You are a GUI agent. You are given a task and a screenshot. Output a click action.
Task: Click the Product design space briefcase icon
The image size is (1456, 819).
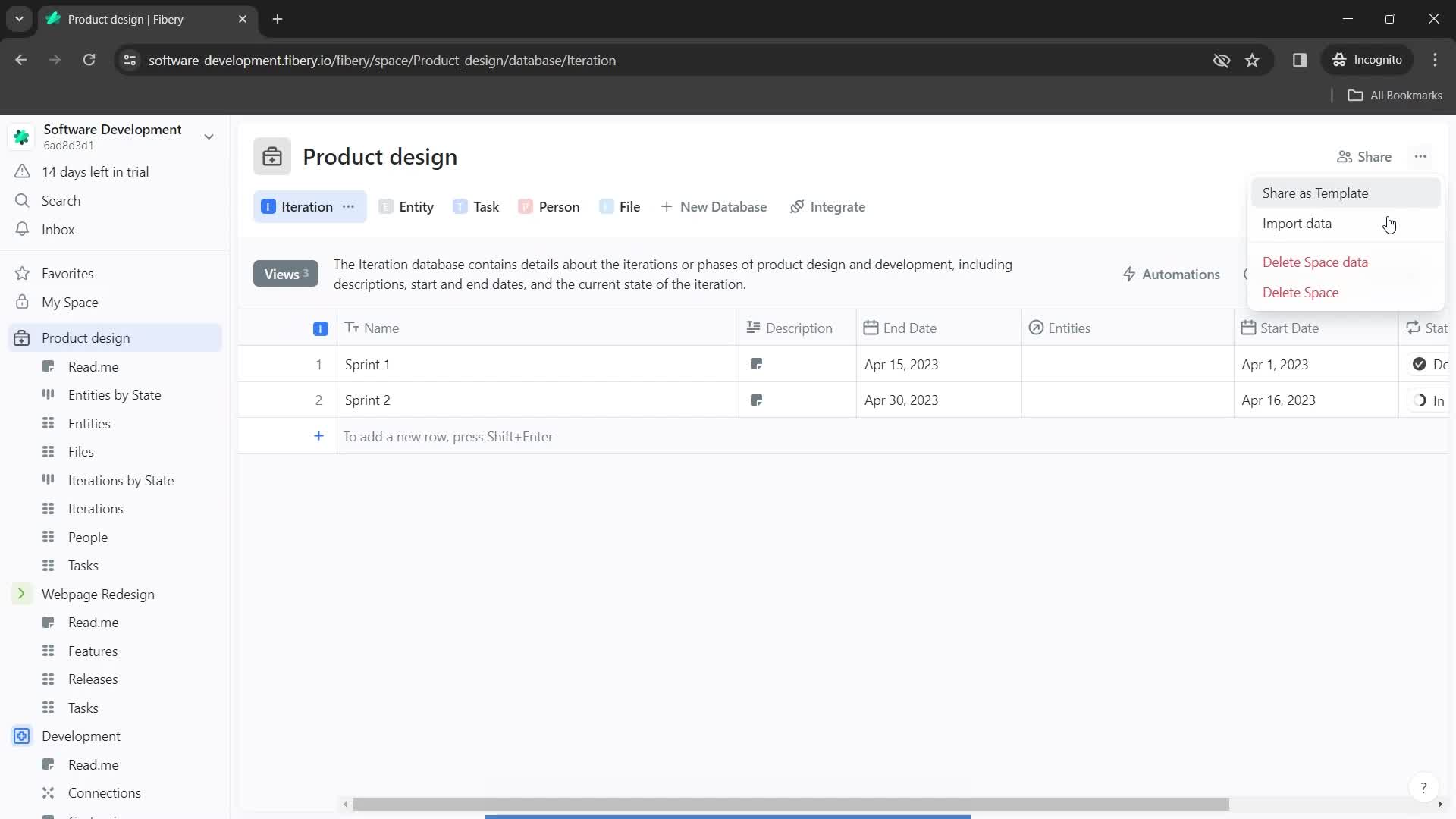point(272,157)
